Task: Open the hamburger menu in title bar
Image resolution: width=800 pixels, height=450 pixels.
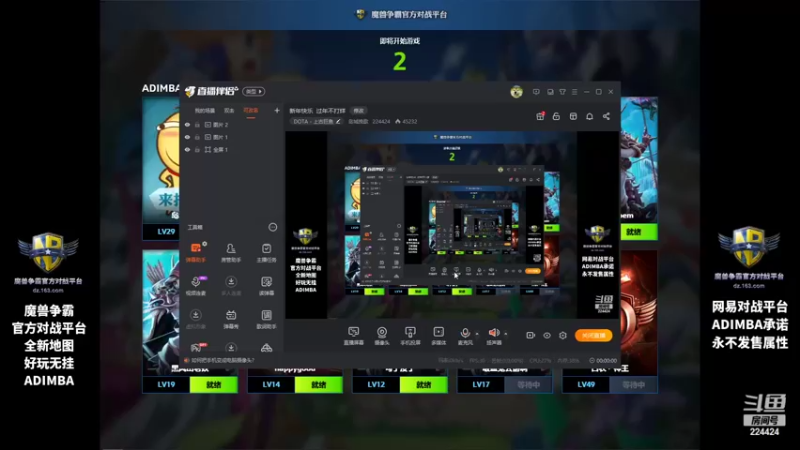Action: (x=574, y=92)
